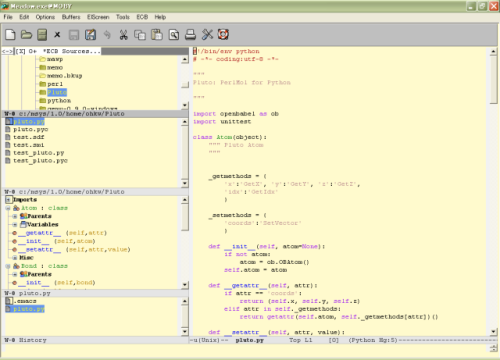Expand Variables under the Atom class
Screen dimensions: 500x360
15,225
